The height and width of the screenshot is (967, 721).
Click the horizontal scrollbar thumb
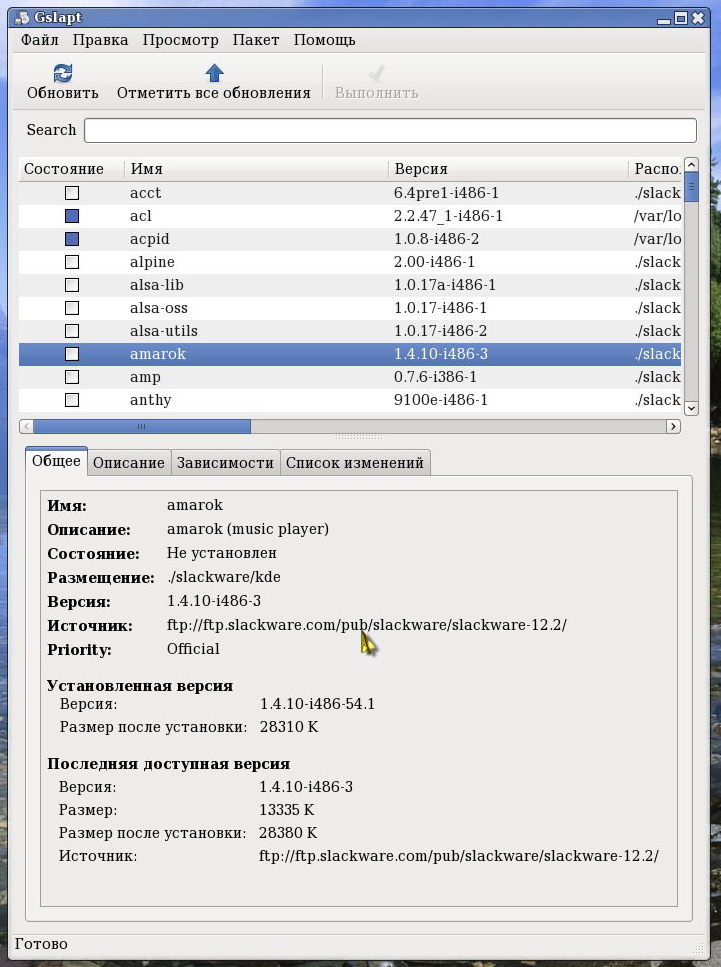(x=142, y=426)
